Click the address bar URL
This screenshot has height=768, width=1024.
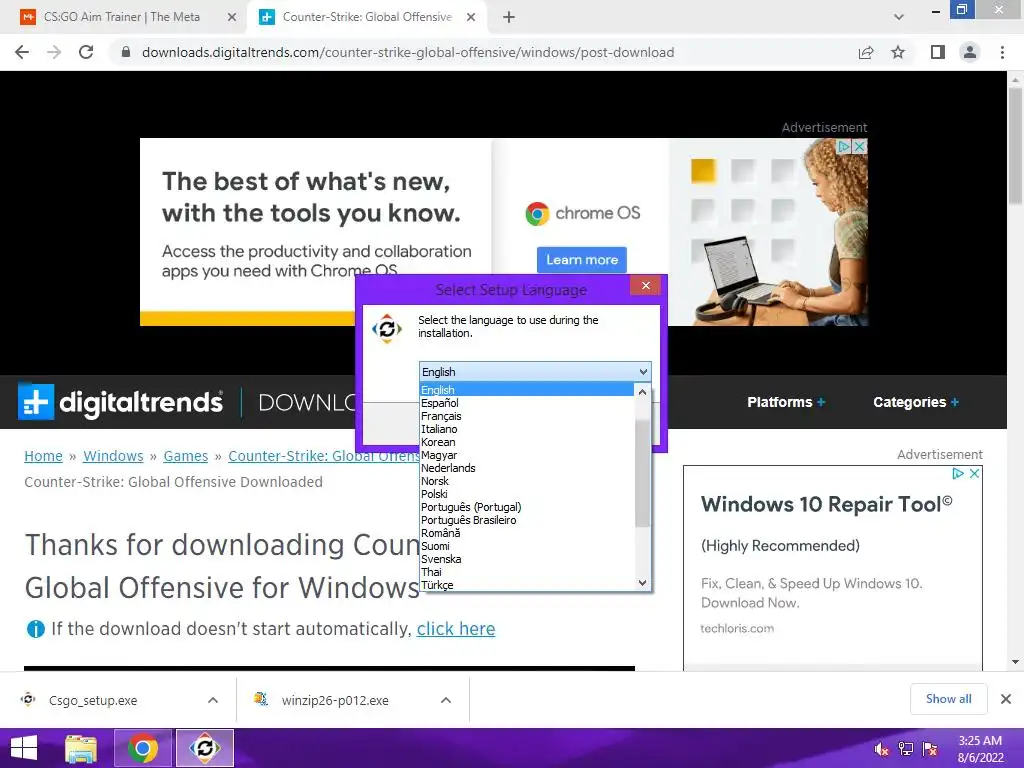(408, 52)
